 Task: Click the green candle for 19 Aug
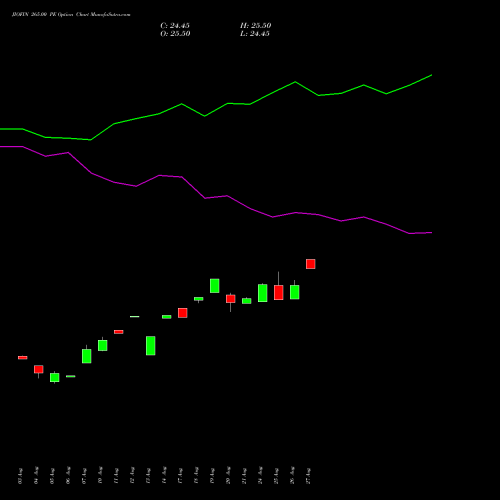pyautogui.click(x=215, y=286)
